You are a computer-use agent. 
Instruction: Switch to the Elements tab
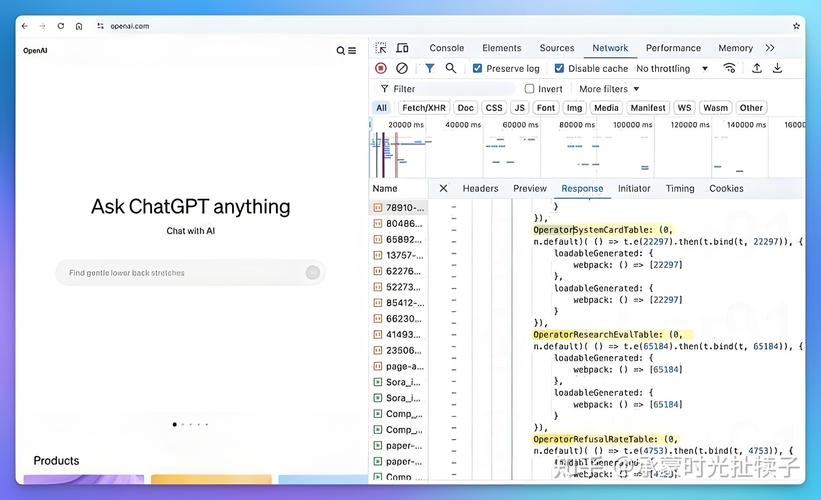(502, 48)
